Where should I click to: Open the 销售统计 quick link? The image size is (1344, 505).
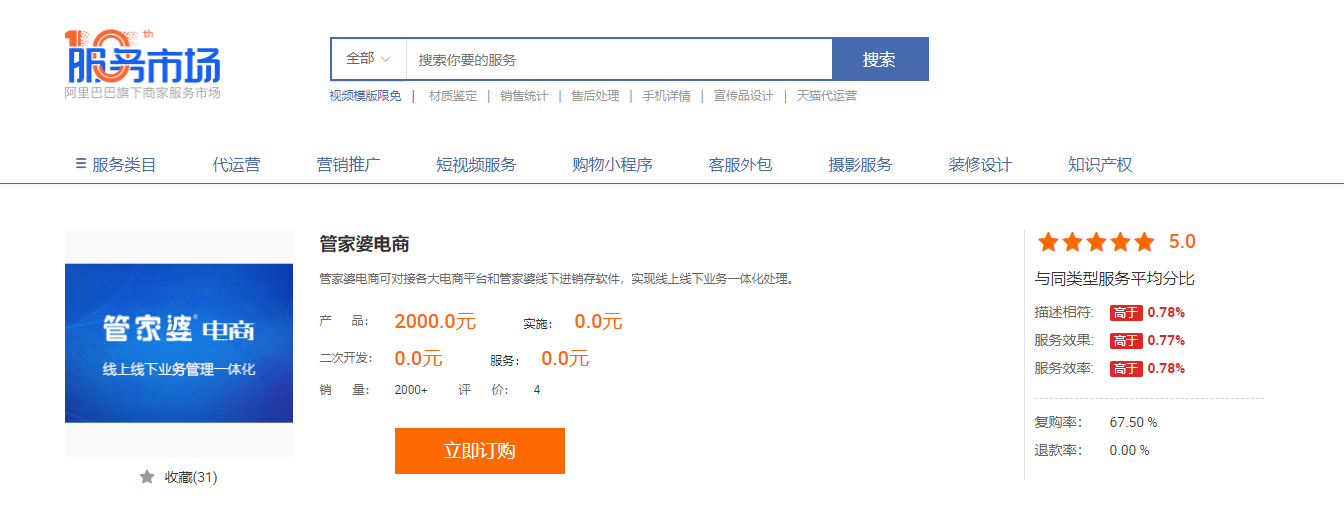click(x=524, y=96)
